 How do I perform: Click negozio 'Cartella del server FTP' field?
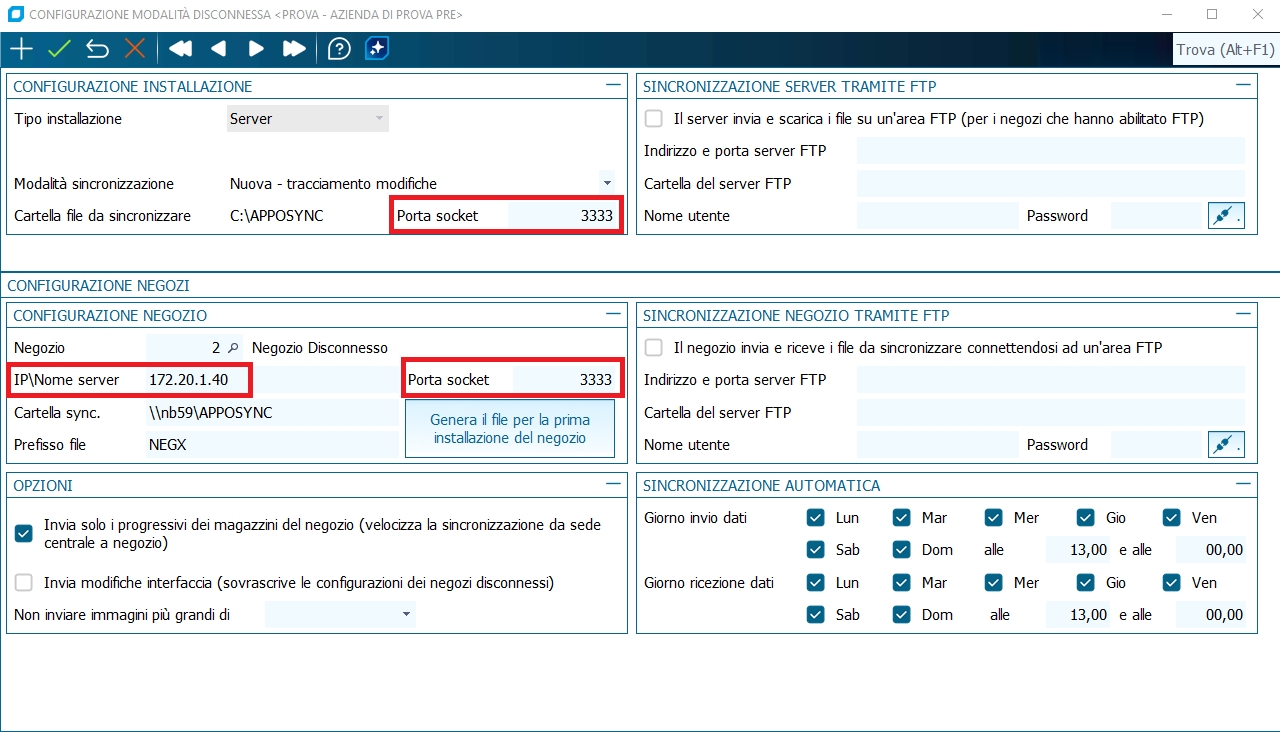pyautogui.click(x=1051, y=412)
